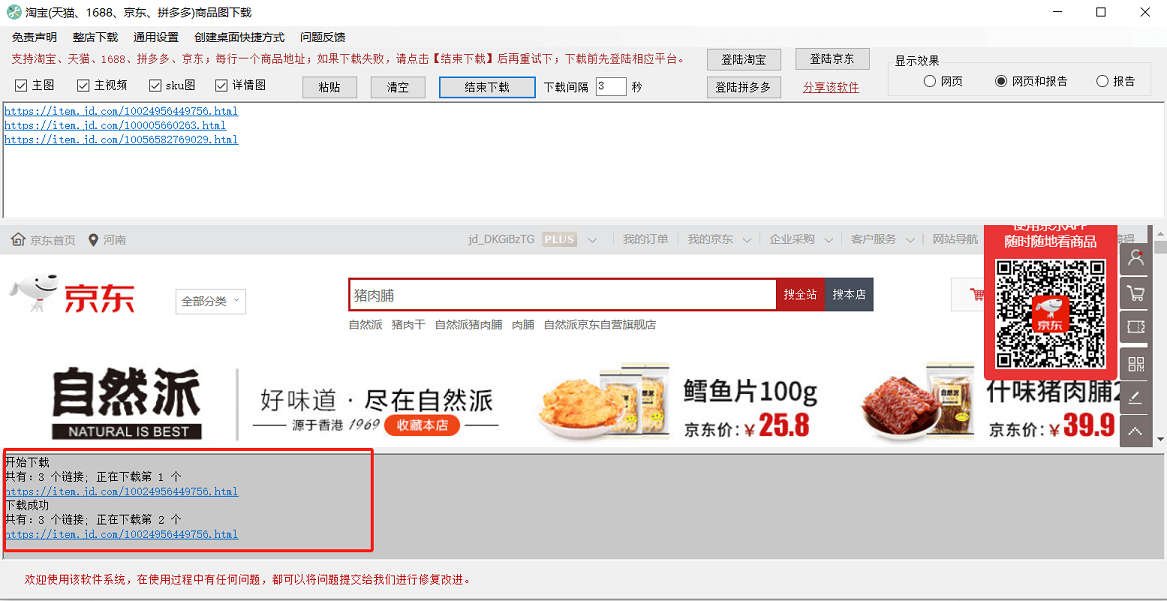Open the 免责声明 menu
The image size is (1167, 601).
click(34, 37)
